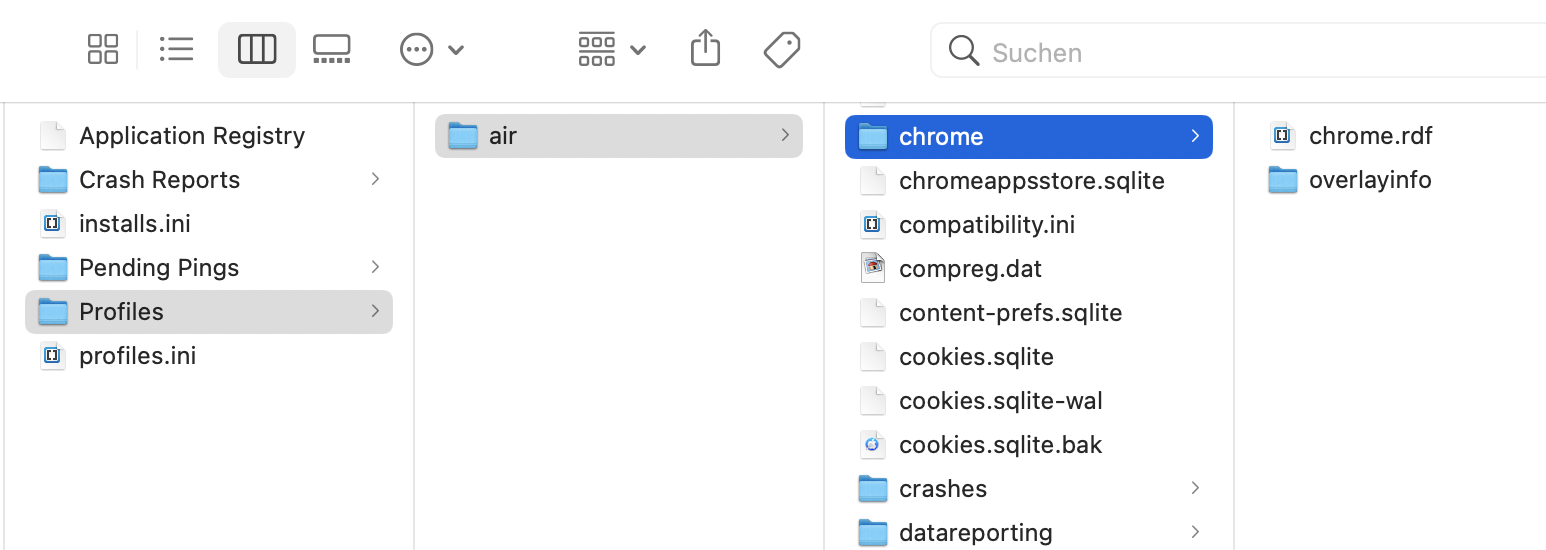The width and height of the screenshot is (1546, 550).
Task: Select the compreg.dat file icon
Action: (873, 269)
